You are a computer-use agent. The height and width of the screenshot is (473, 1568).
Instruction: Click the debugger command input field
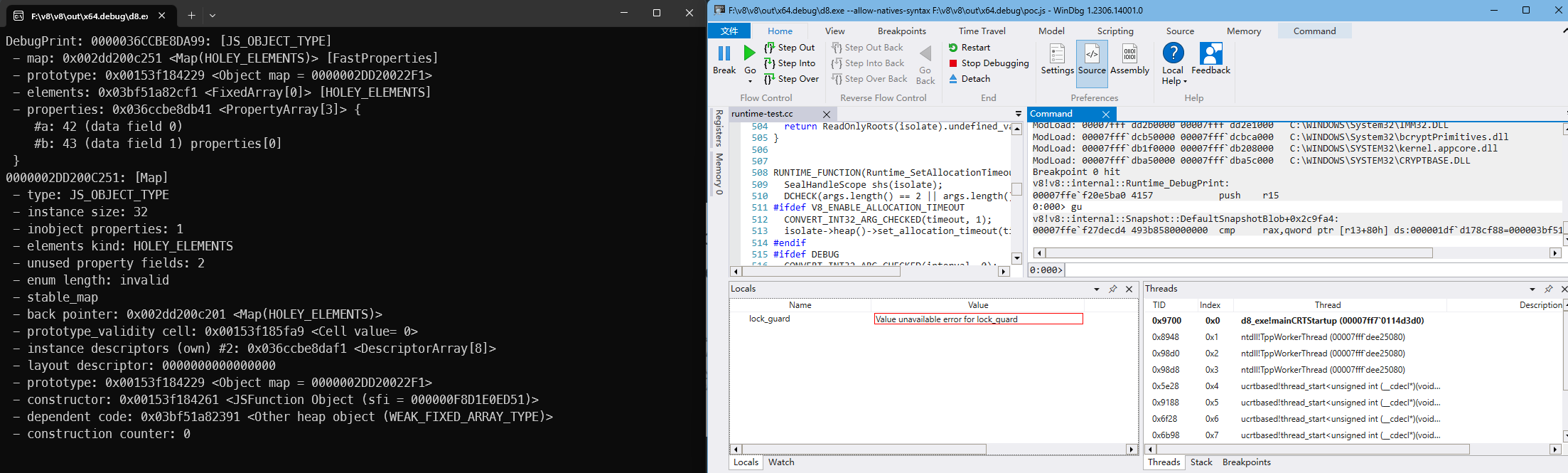click(1315, 270)
